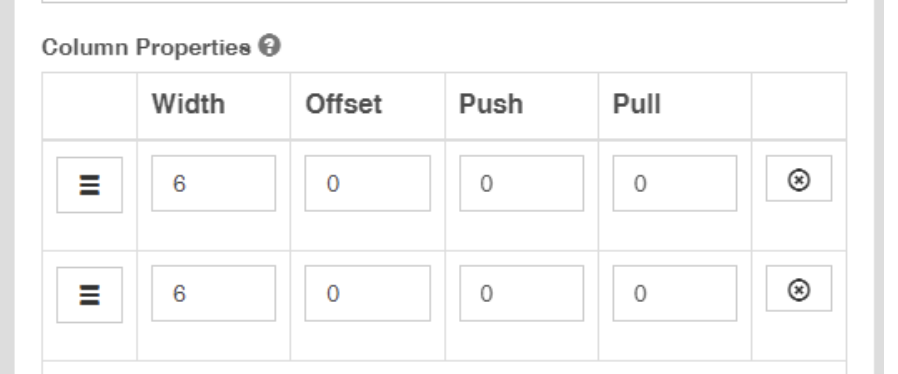This screenshot has height=374, width=898.
Task: Click the empty row below the second column
Action: pyautogui.click(x=444, y=368)
